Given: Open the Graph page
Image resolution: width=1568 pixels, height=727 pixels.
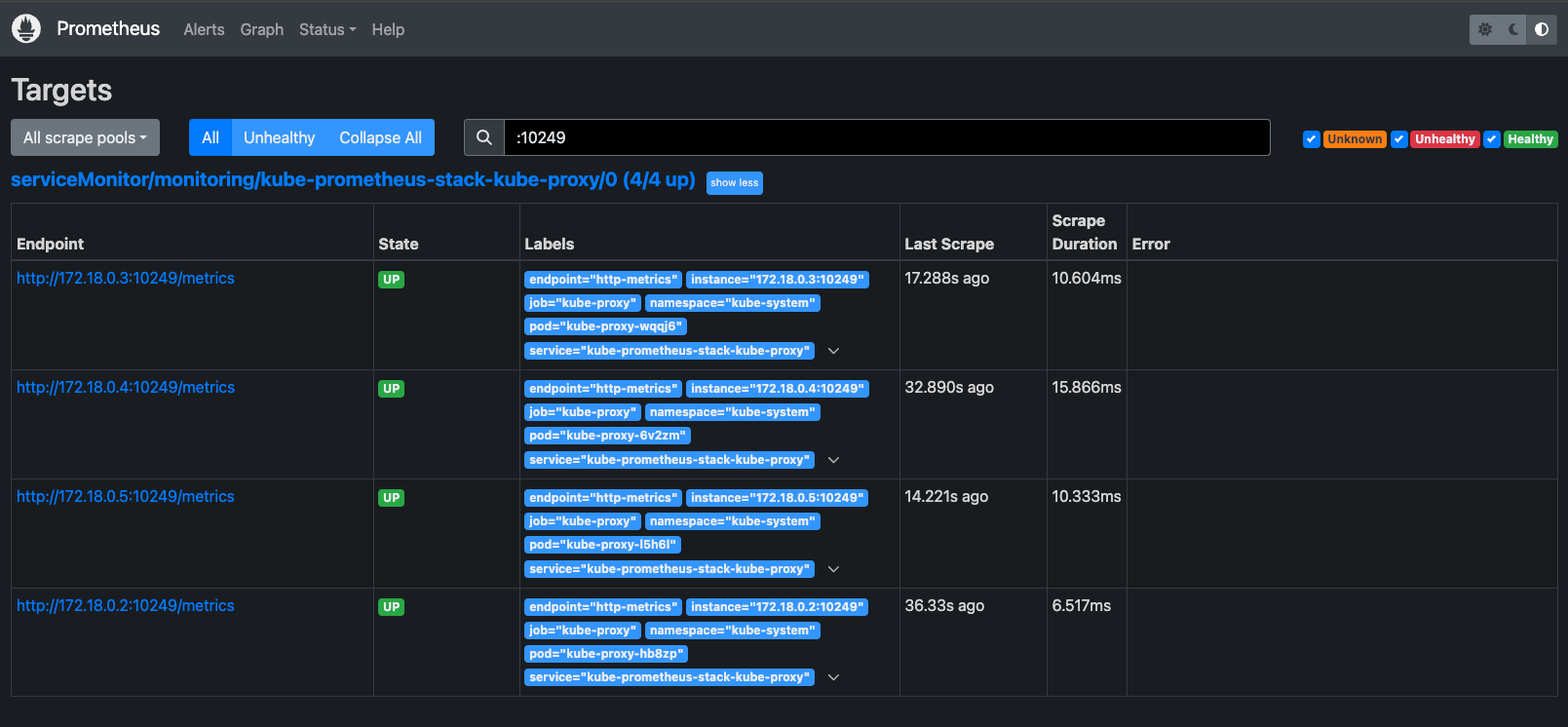Looking at the screenshot, I should [262, 29].
